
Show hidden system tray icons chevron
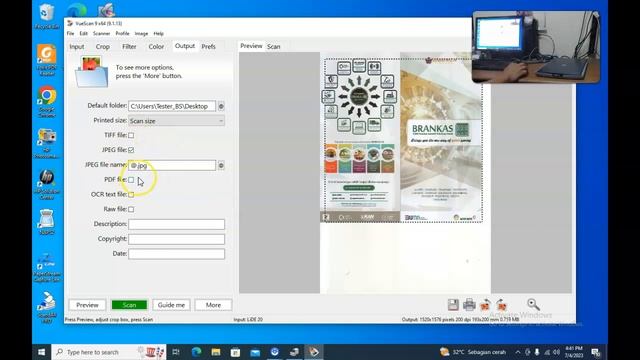coord(518,352)
